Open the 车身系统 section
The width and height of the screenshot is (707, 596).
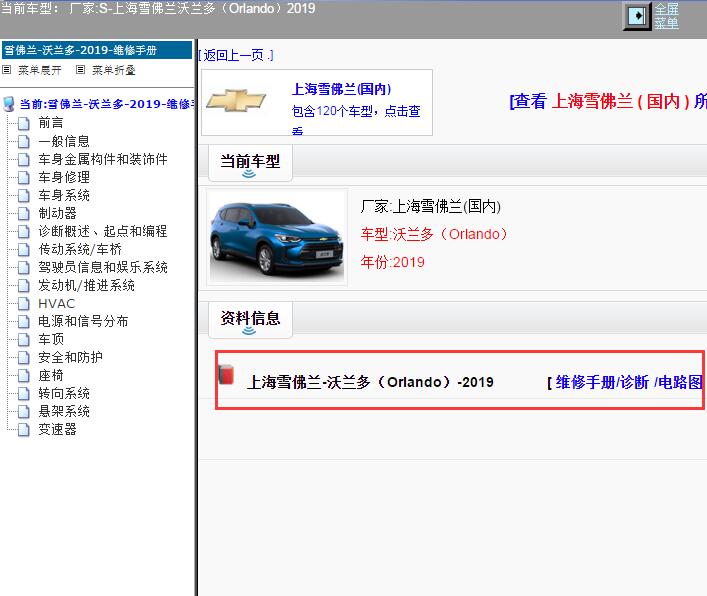pos(64,195)
